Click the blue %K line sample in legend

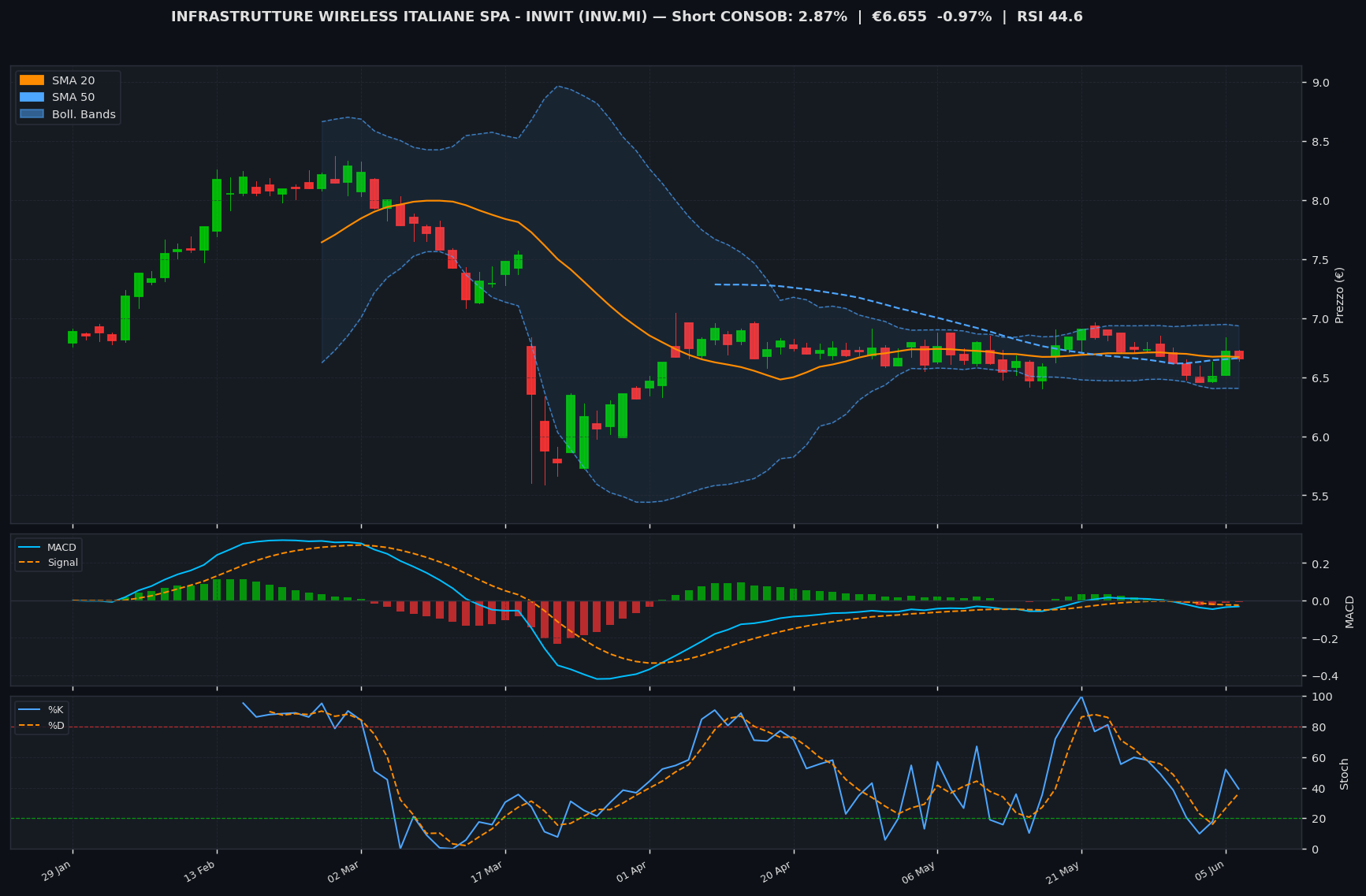click(30, 710)
